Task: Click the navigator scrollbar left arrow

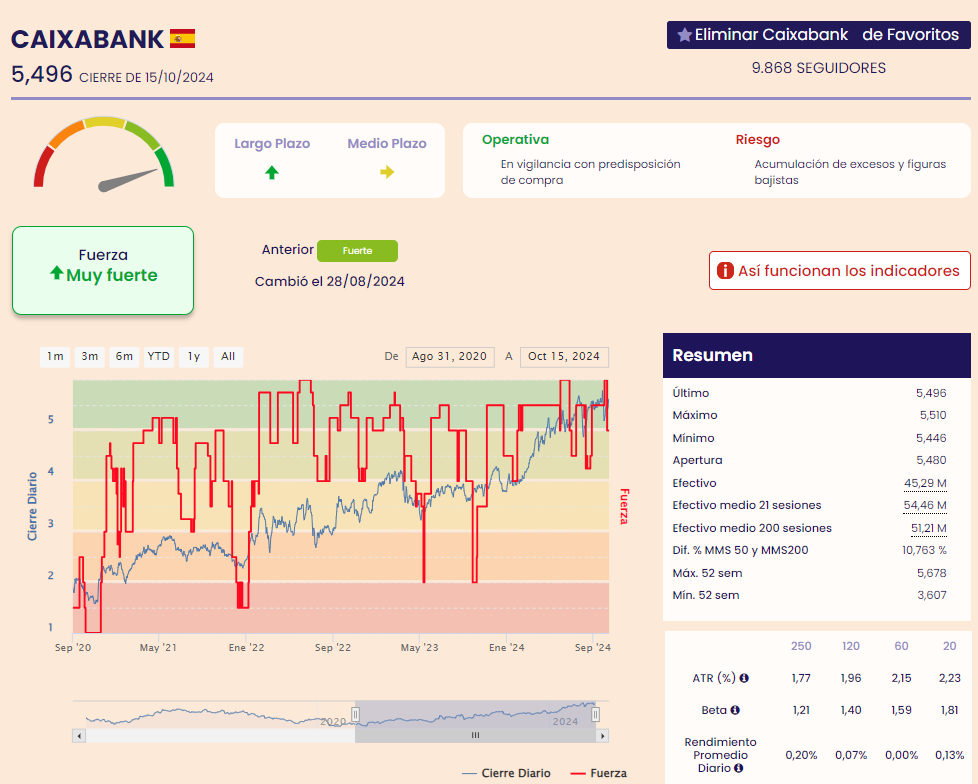Action: (79, 736)
